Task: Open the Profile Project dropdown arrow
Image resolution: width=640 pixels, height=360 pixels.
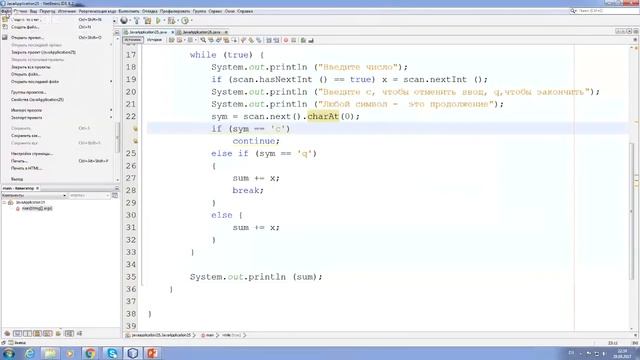Action: click(192, 20)
